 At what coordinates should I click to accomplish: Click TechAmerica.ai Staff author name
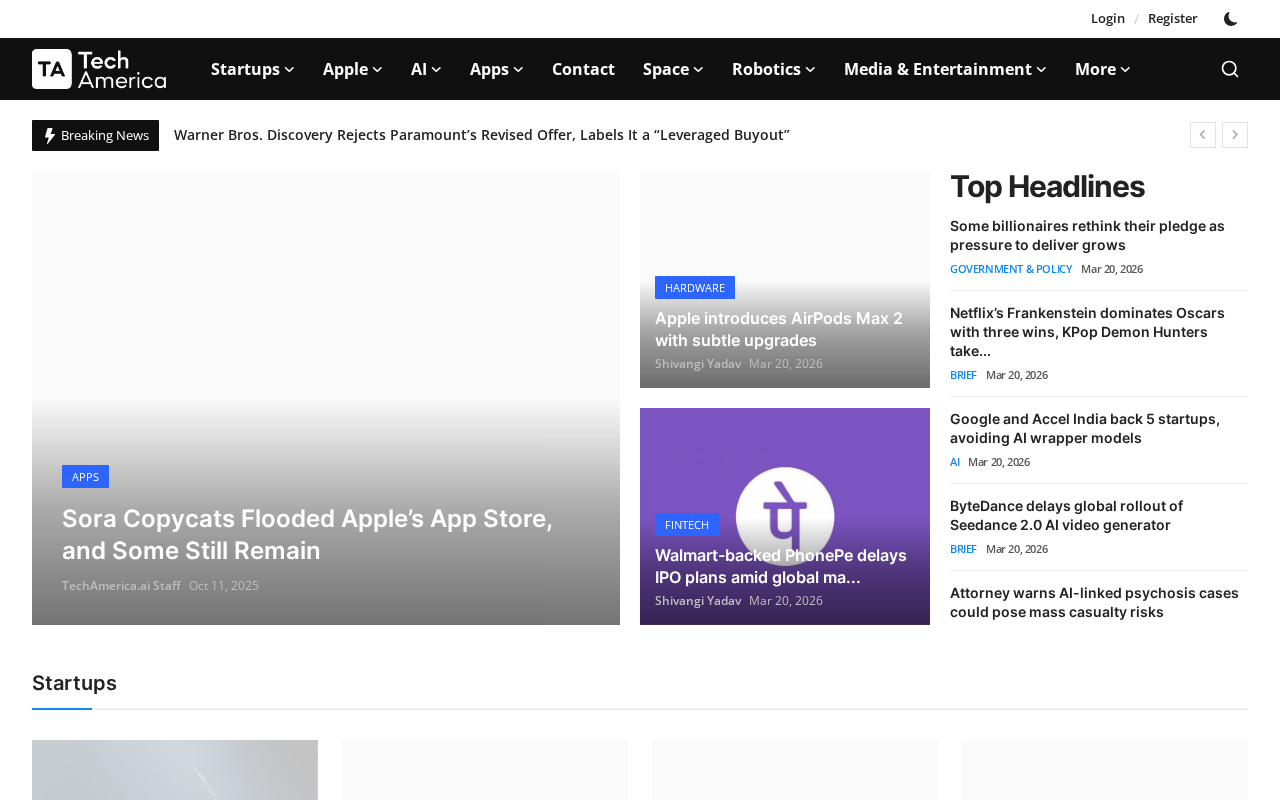[121, 586]
